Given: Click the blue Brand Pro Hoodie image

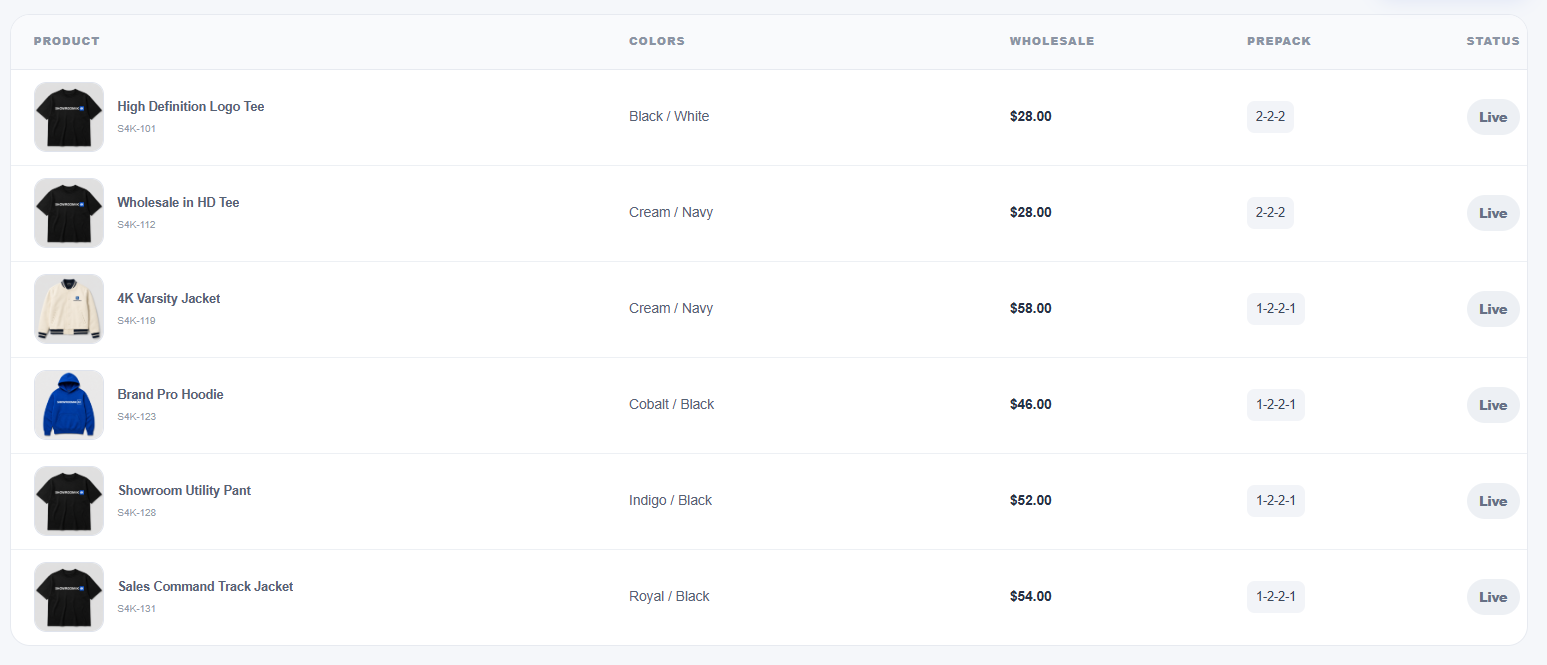Looking at the screenshot, I should pyautogui.click(x=69, y=405).
